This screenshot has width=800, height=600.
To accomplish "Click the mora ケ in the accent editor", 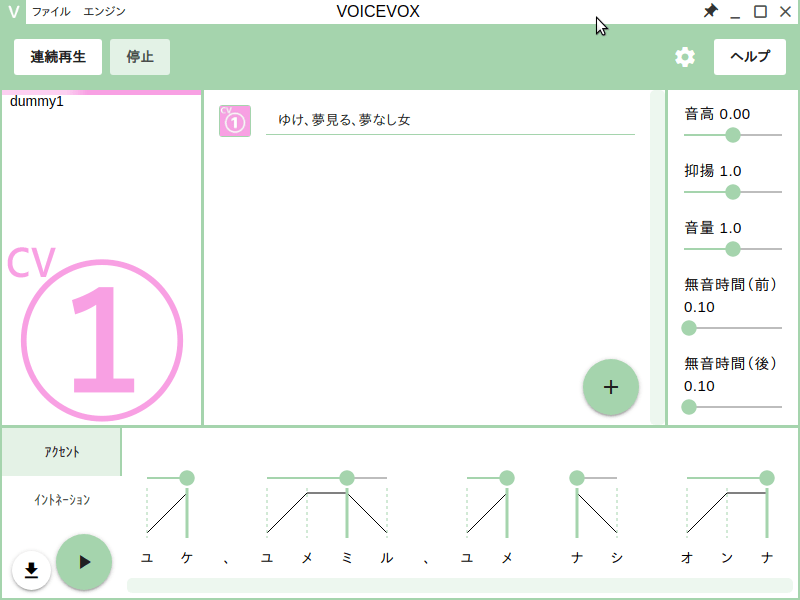I will coord(187,558).
